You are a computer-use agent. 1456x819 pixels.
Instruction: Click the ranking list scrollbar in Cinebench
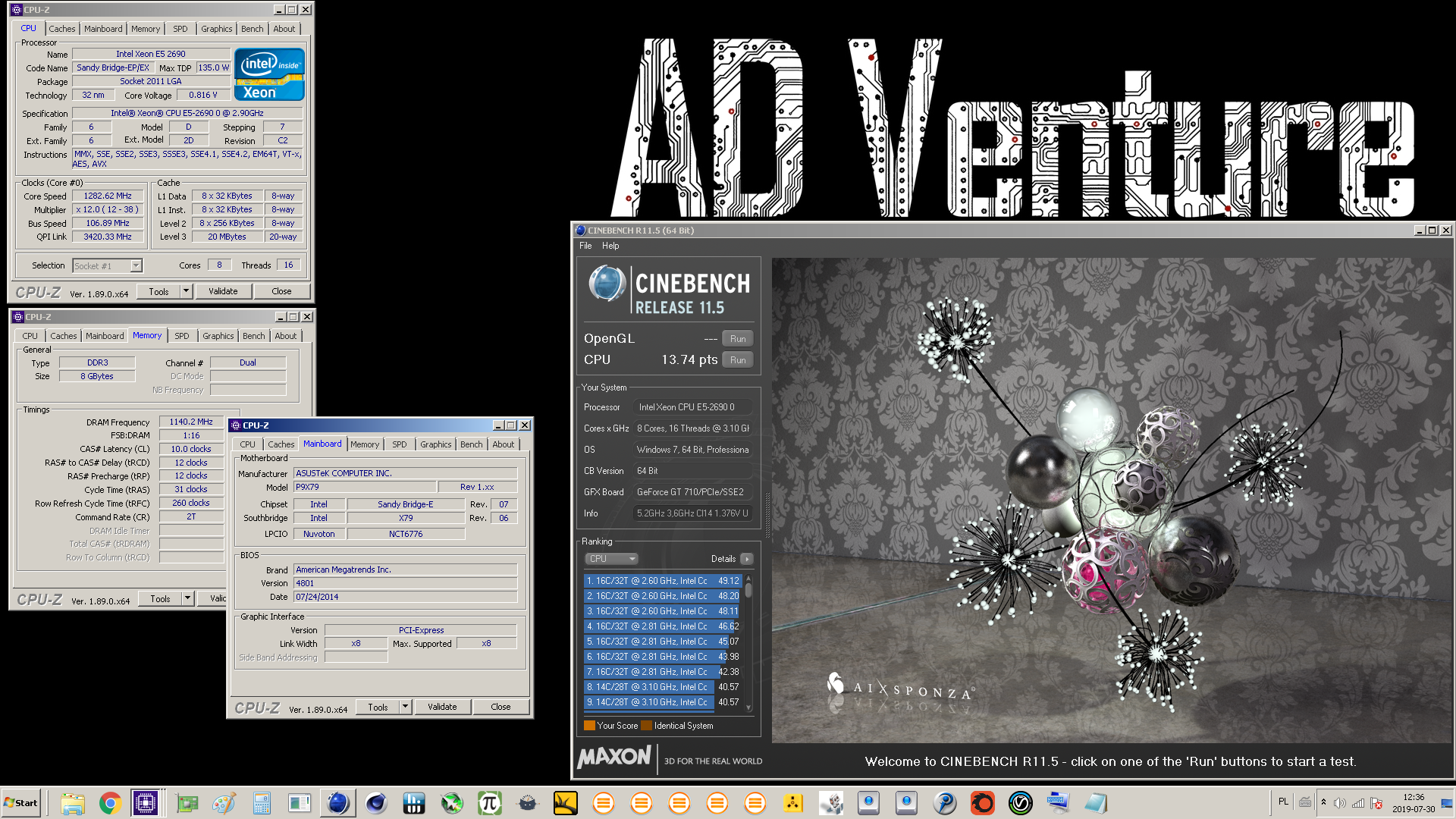click(x=748, y=642)
